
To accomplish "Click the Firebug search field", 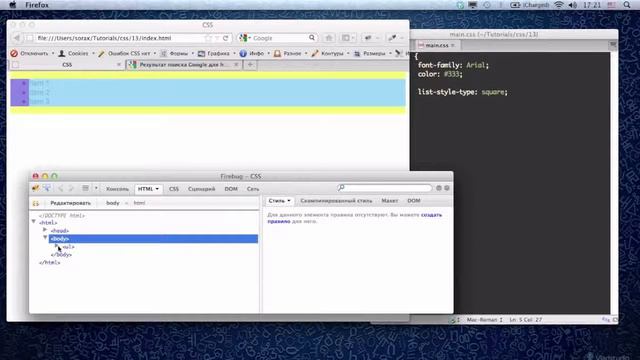I will (x=384, y=188).
